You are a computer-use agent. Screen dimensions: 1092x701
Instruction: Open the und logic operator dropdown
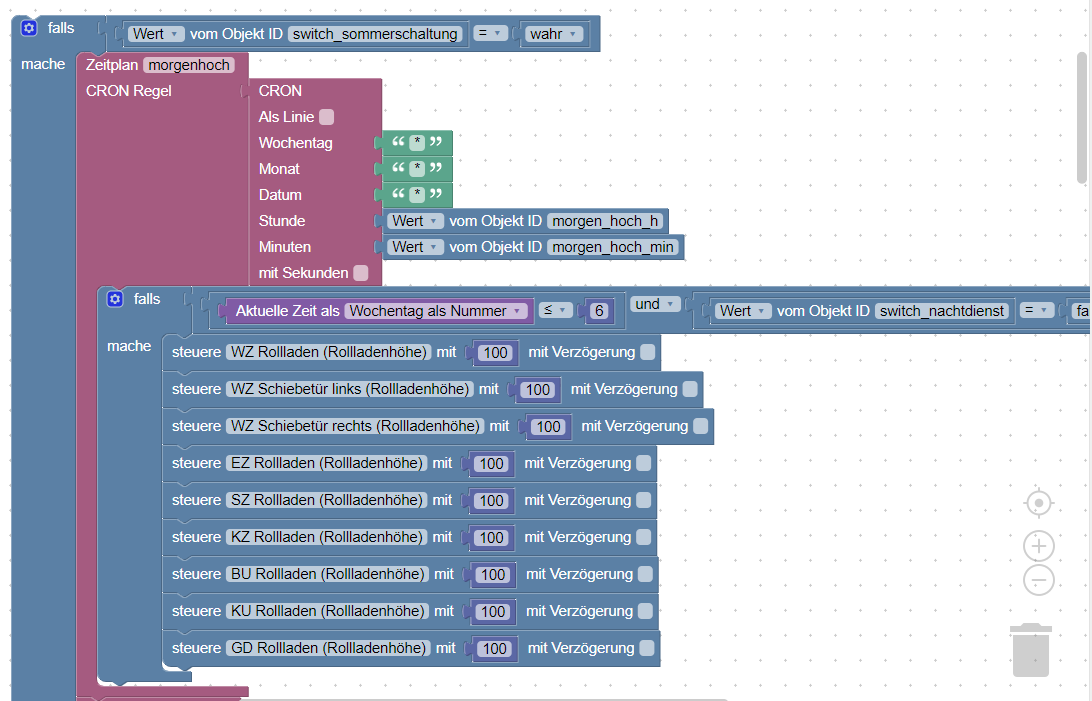click(x=655, y=304)
